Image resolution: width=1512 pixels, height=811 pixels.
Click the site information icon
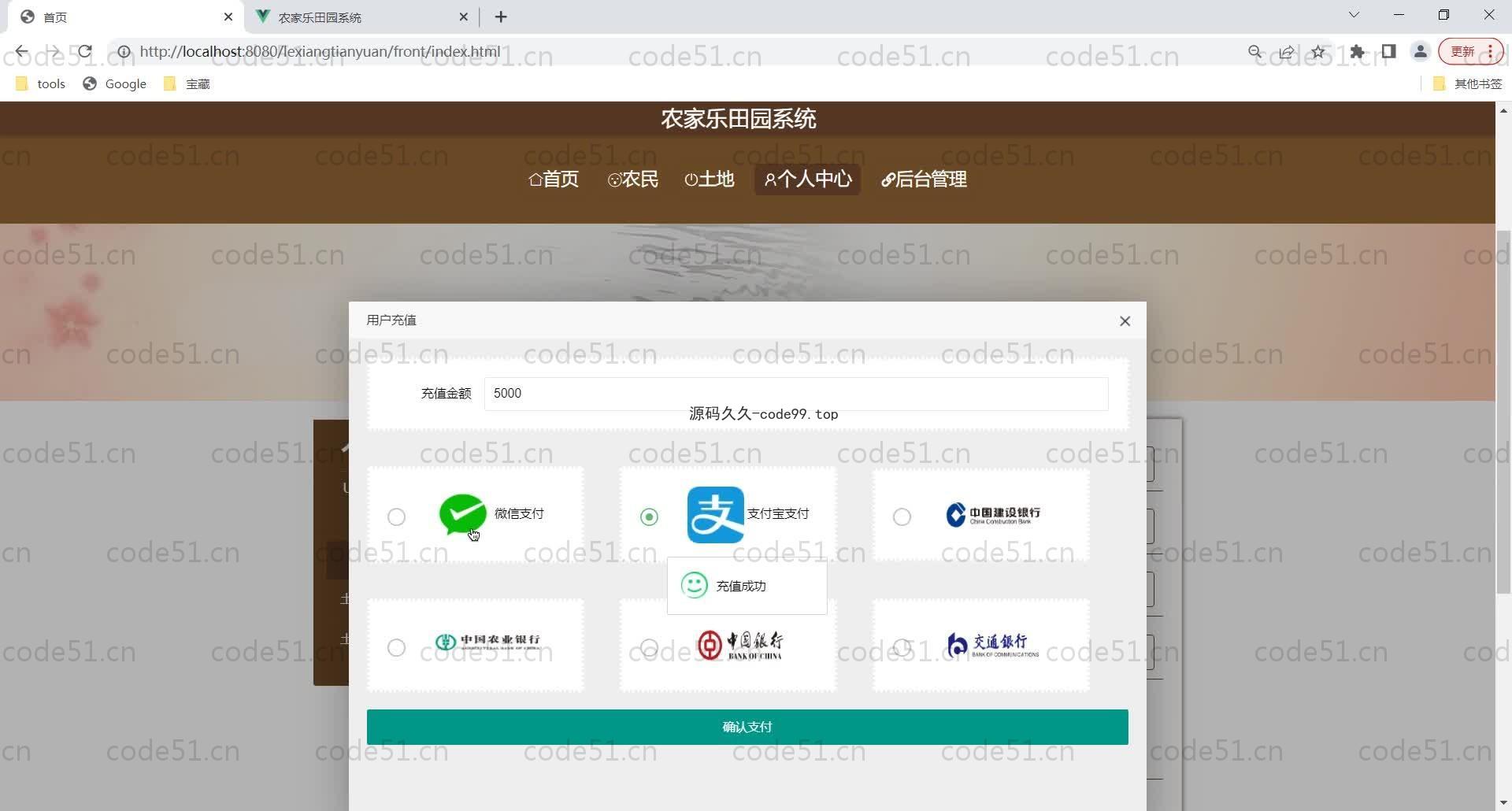tap(124, 52)
